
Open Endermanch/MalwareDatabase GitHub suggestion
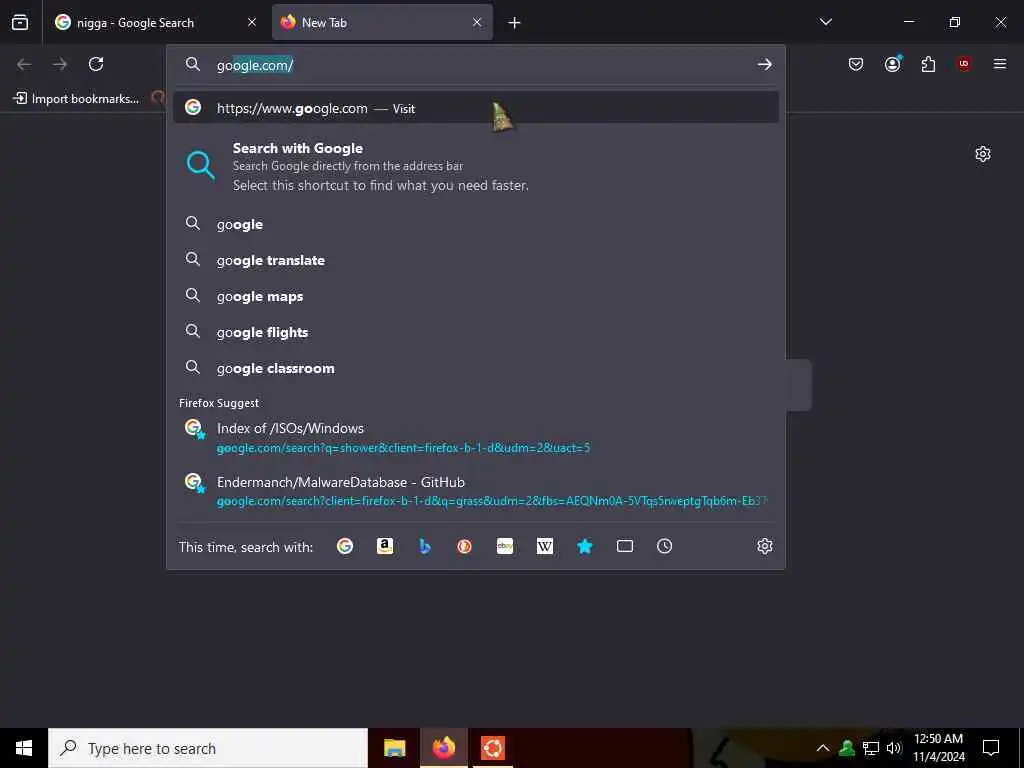click(476, 491)
